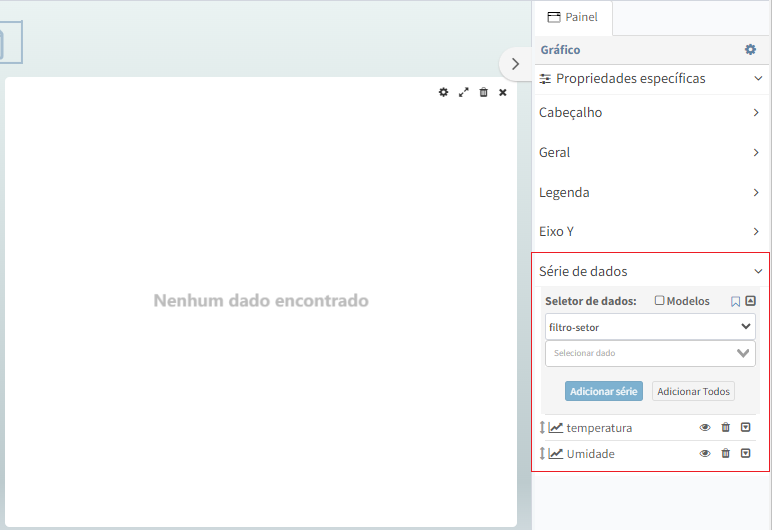772x530 pixels.
Task: Collapse Propriedades específicas section
Action: (651, 78)
